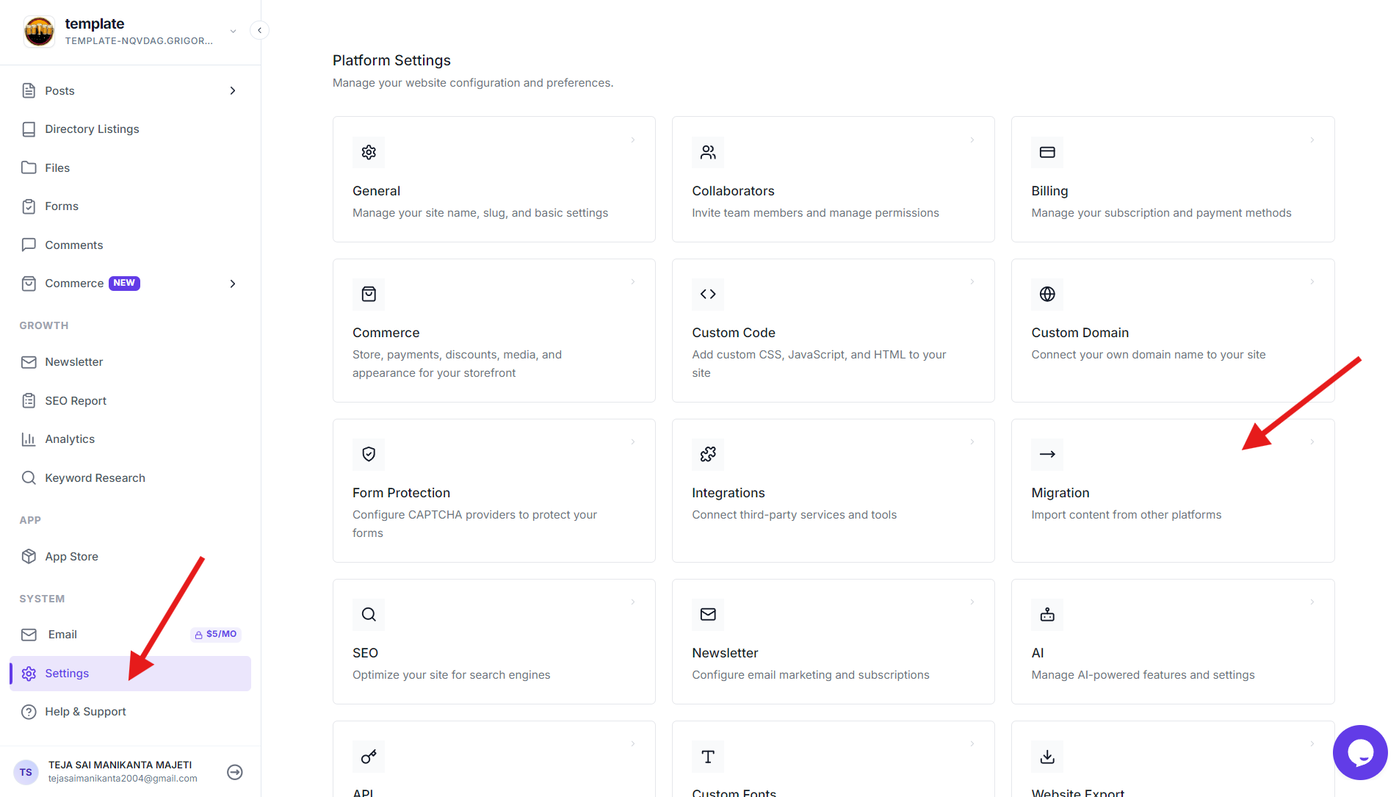Click the Custom Domain globe icon
The image size is (1399, 797).
pos(1047,294)
